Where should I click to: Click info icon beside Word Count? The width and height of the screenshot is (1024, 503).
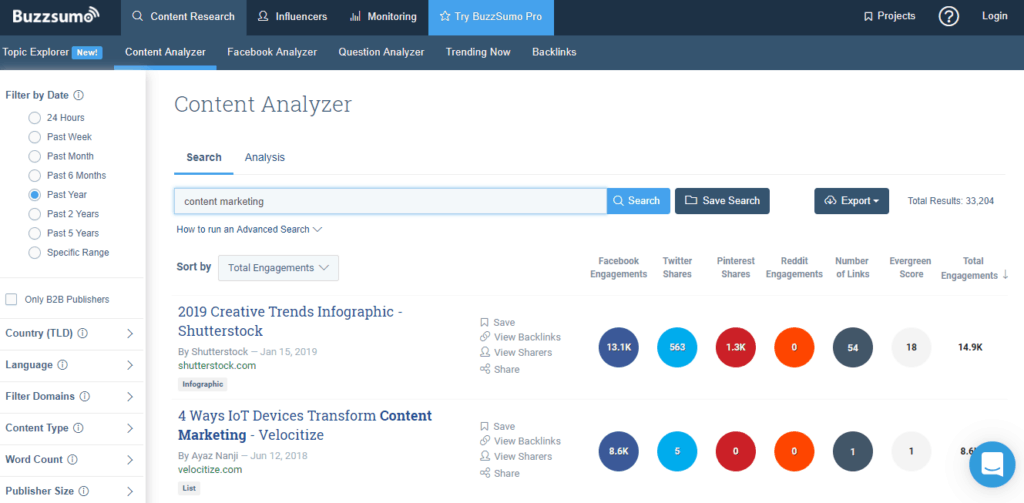(72, 459)
